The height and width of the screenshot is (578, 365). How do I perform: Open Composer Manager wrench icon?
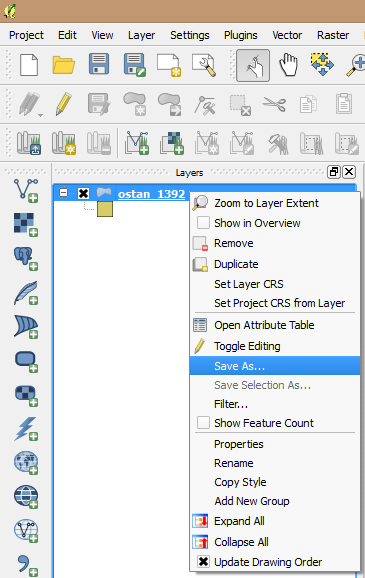204,65
